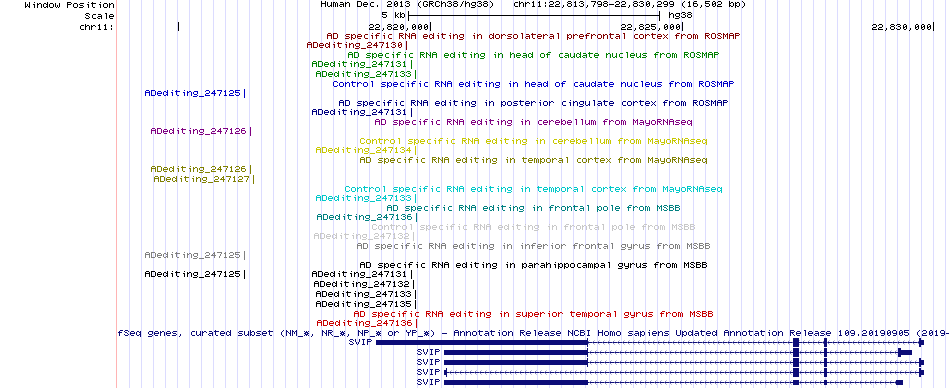Click the chr11:22,813,798-22,830,299 coordinates text
Screen dimensions: 950x388
(x=630, y=5)
